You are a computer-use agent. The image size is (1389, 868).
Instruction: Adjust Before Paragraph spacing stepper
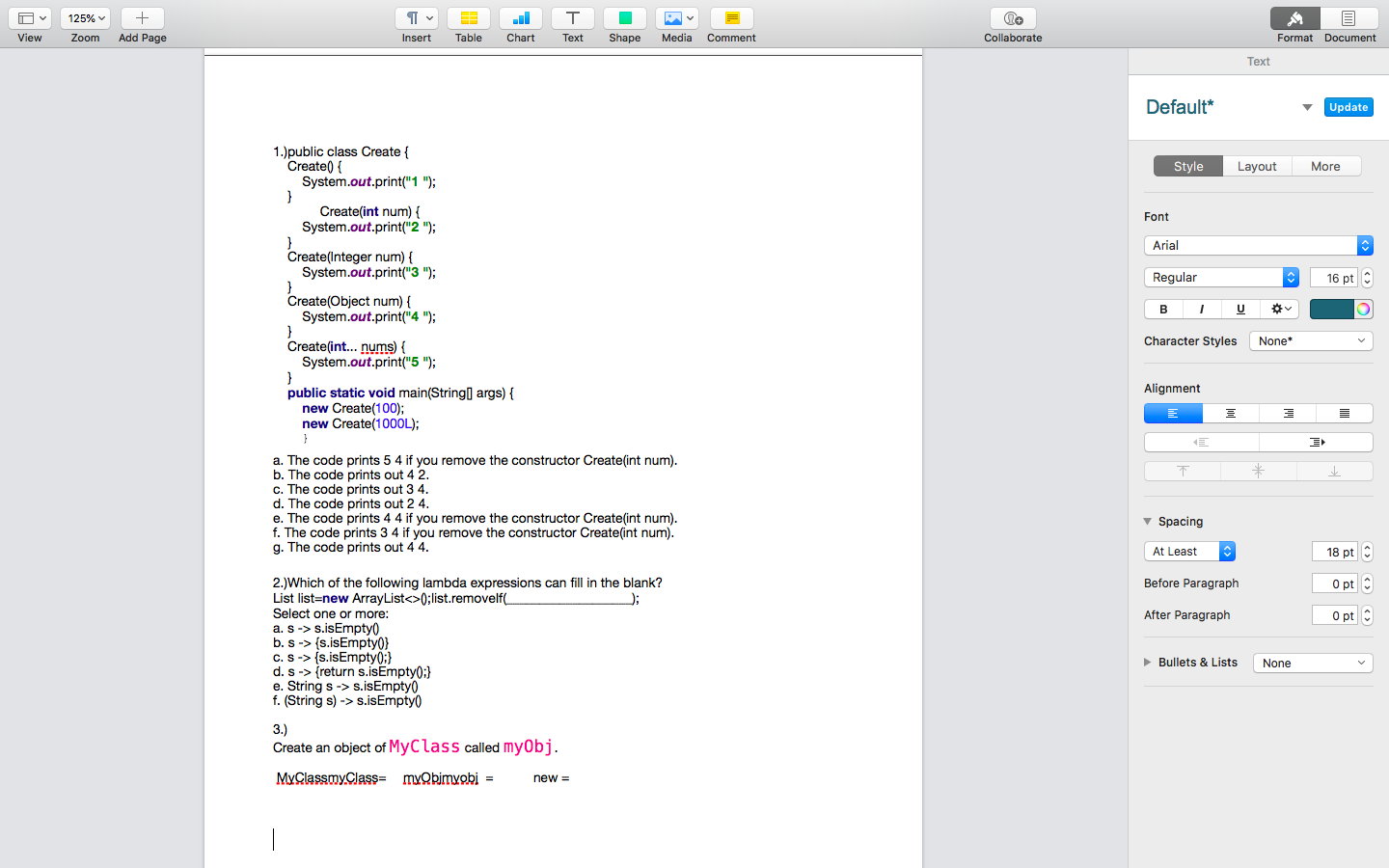pyautogui.click(x=1367, y=583)
